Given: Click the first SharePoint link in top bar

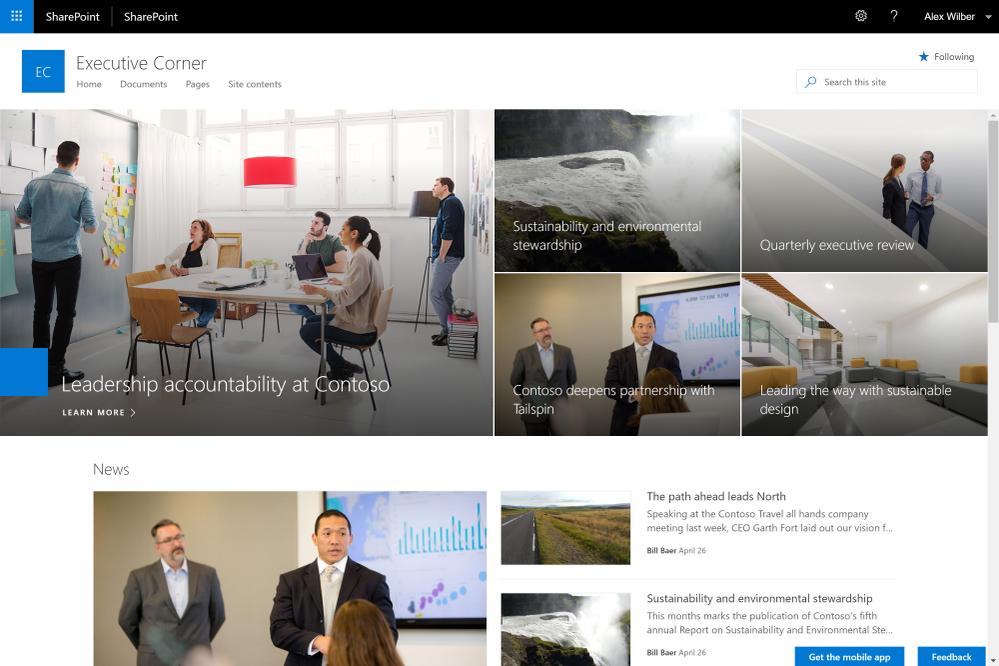Looking at the screenshot, I should tap(73, 17).
